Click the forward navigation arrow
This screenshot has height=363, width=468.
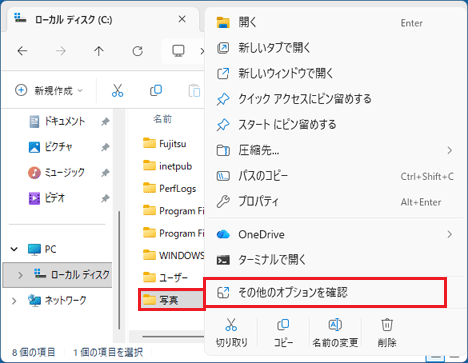coord(61,51)
